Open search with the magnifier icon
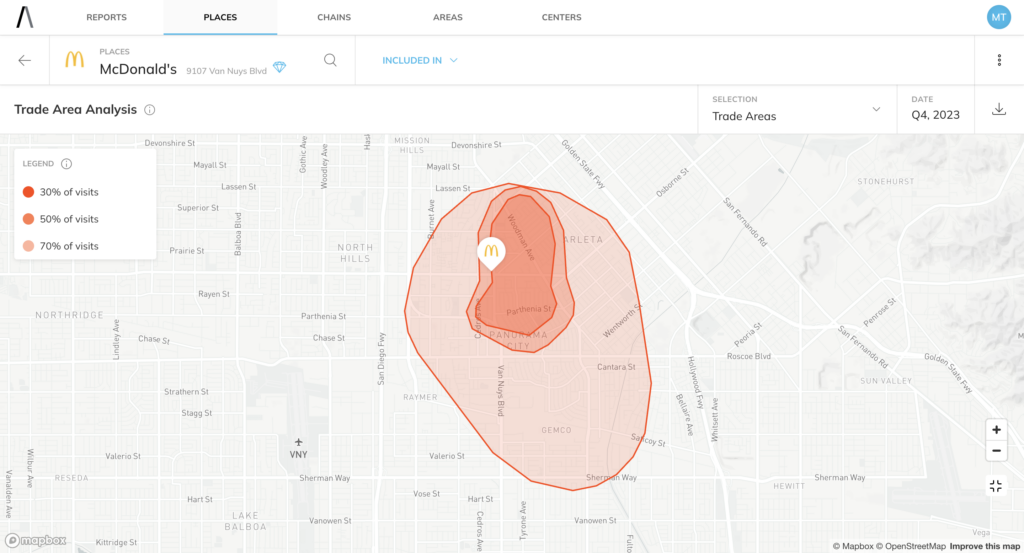The image size is (1024, 553). pos(330,60)
